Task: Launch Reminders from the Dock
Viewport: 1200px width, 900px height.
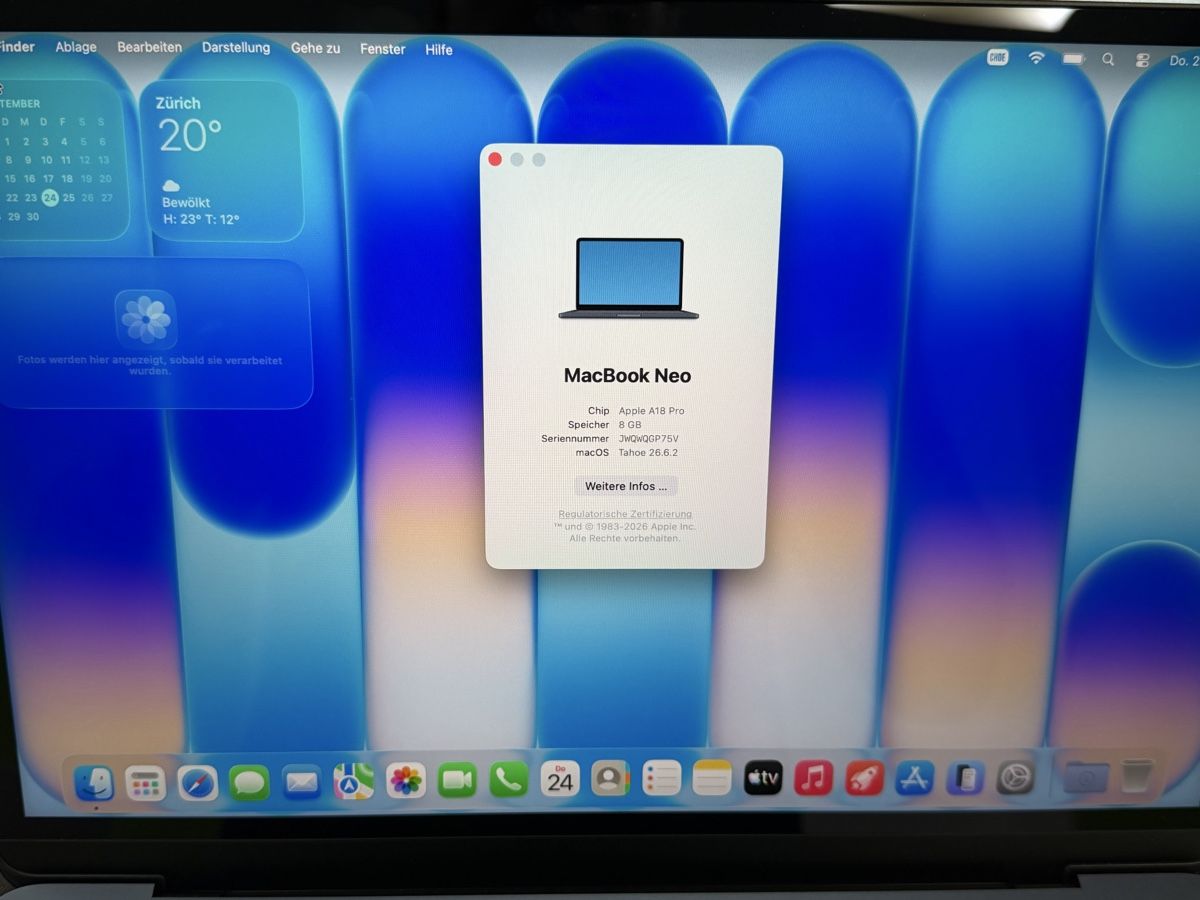Action: (x=661, y=778)
